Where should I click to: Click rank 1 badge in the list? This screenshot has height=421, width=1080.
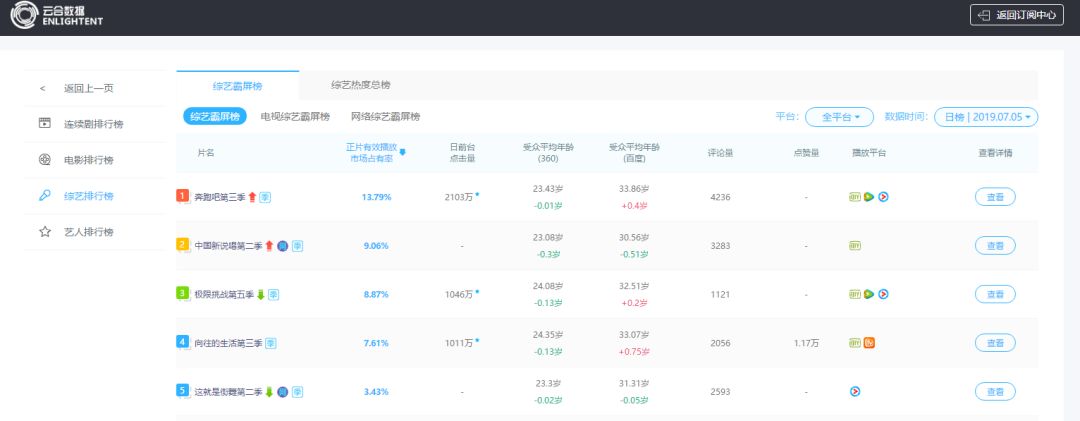183,196
